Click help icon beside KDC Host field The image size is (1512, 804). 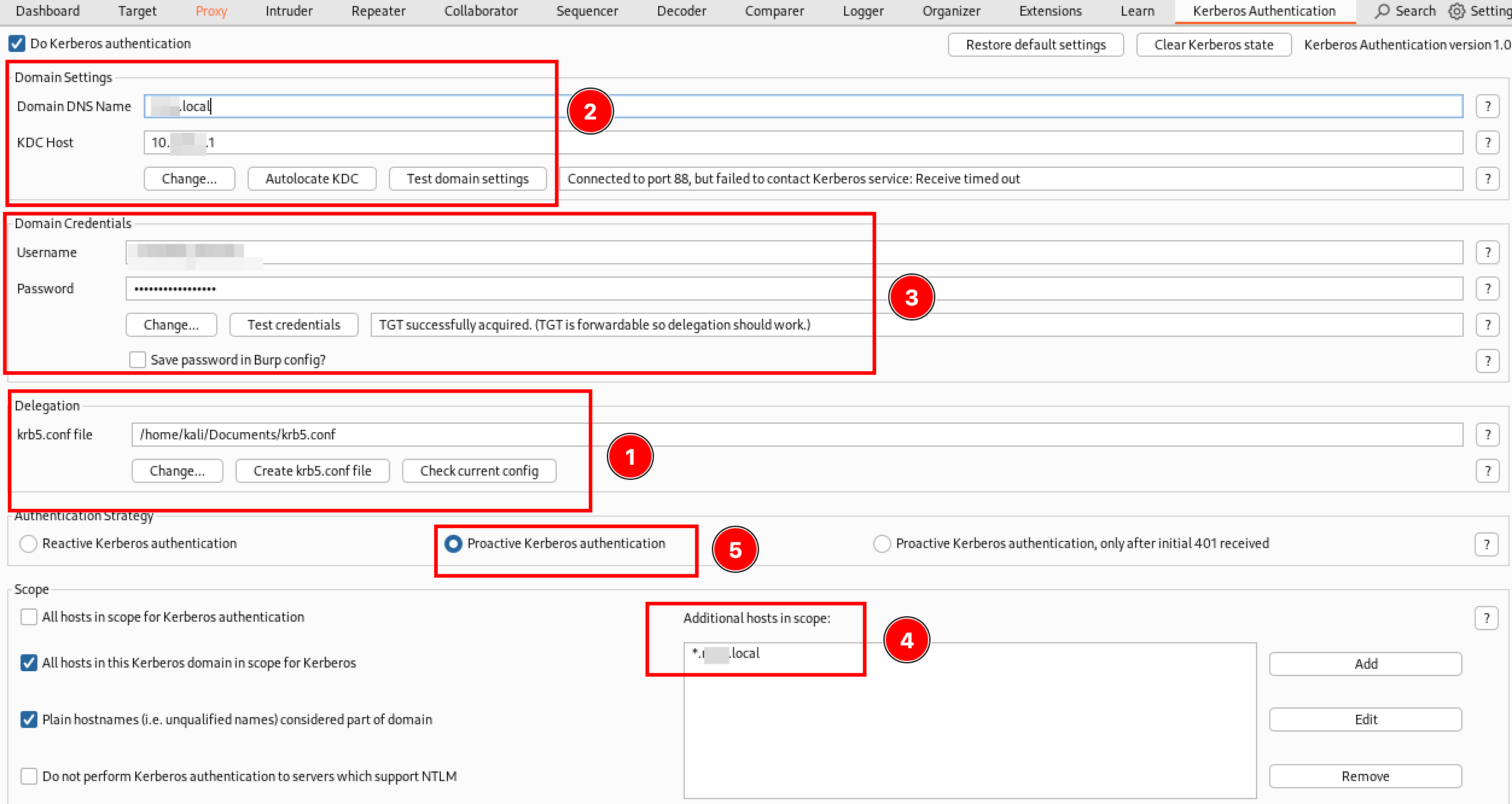[1487, 142]
